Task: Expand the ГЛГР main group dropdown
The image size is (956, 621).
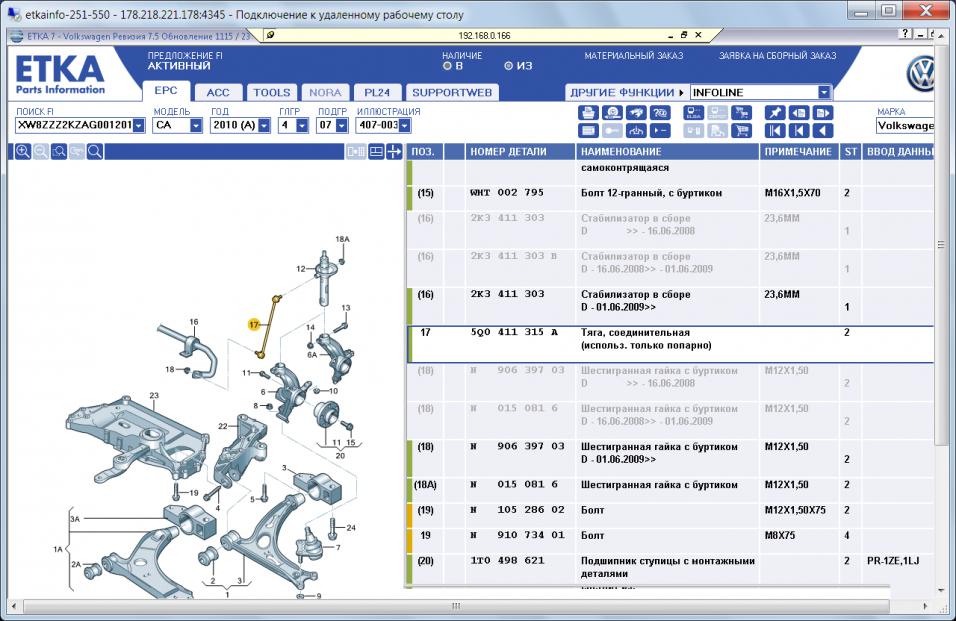Action: point(302,126)
